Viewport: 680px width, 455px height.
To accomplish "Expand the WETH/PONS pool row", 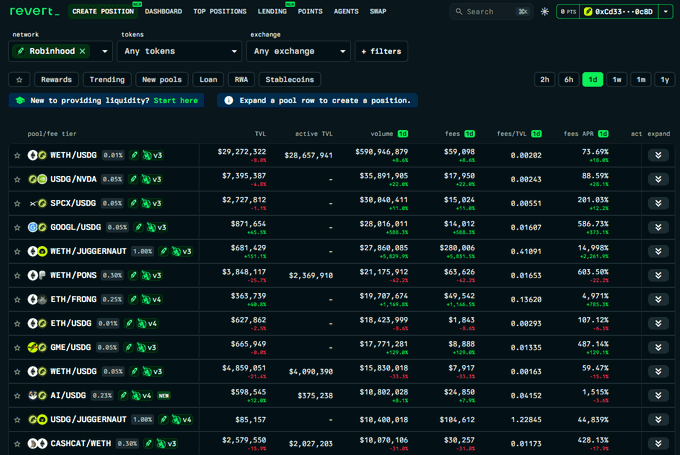I will click(x=658, y=275).
